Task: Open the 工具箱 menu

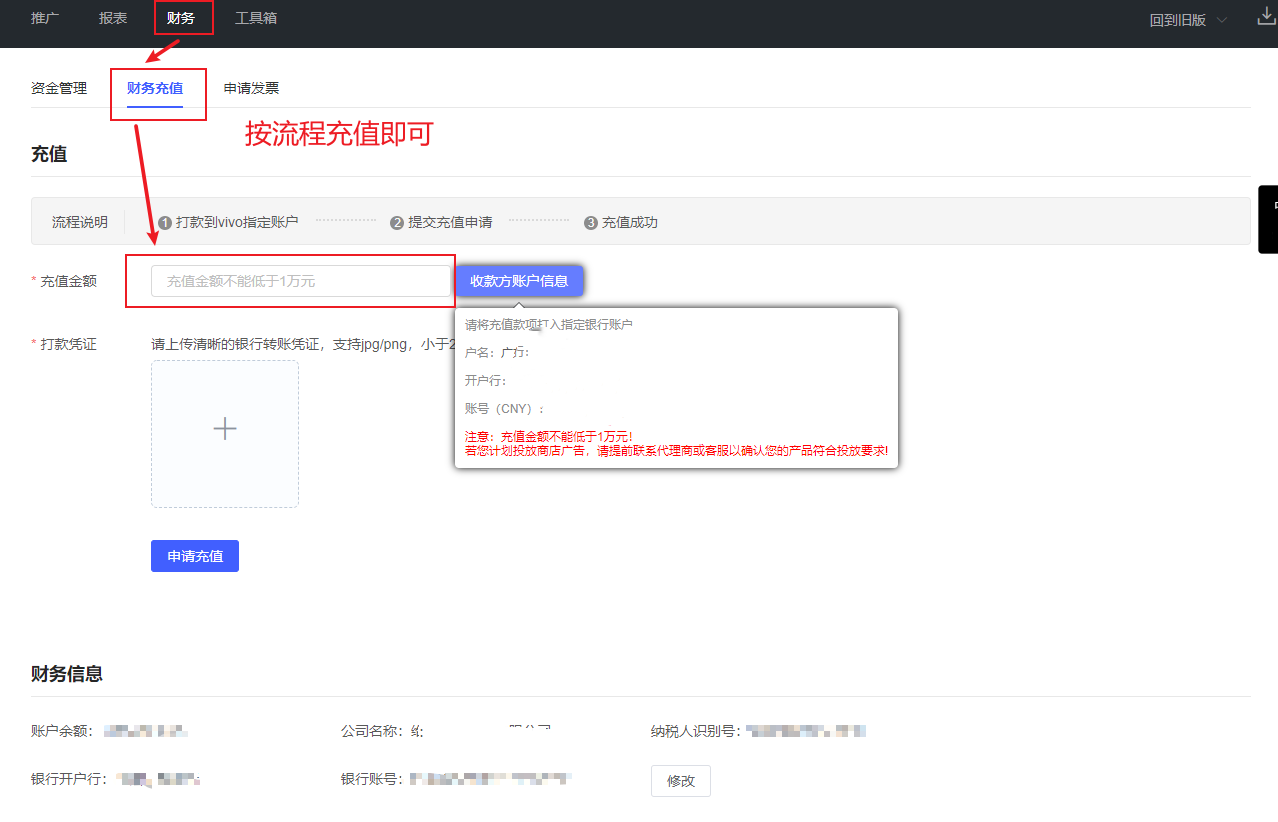Action: (x=256, y=18)
